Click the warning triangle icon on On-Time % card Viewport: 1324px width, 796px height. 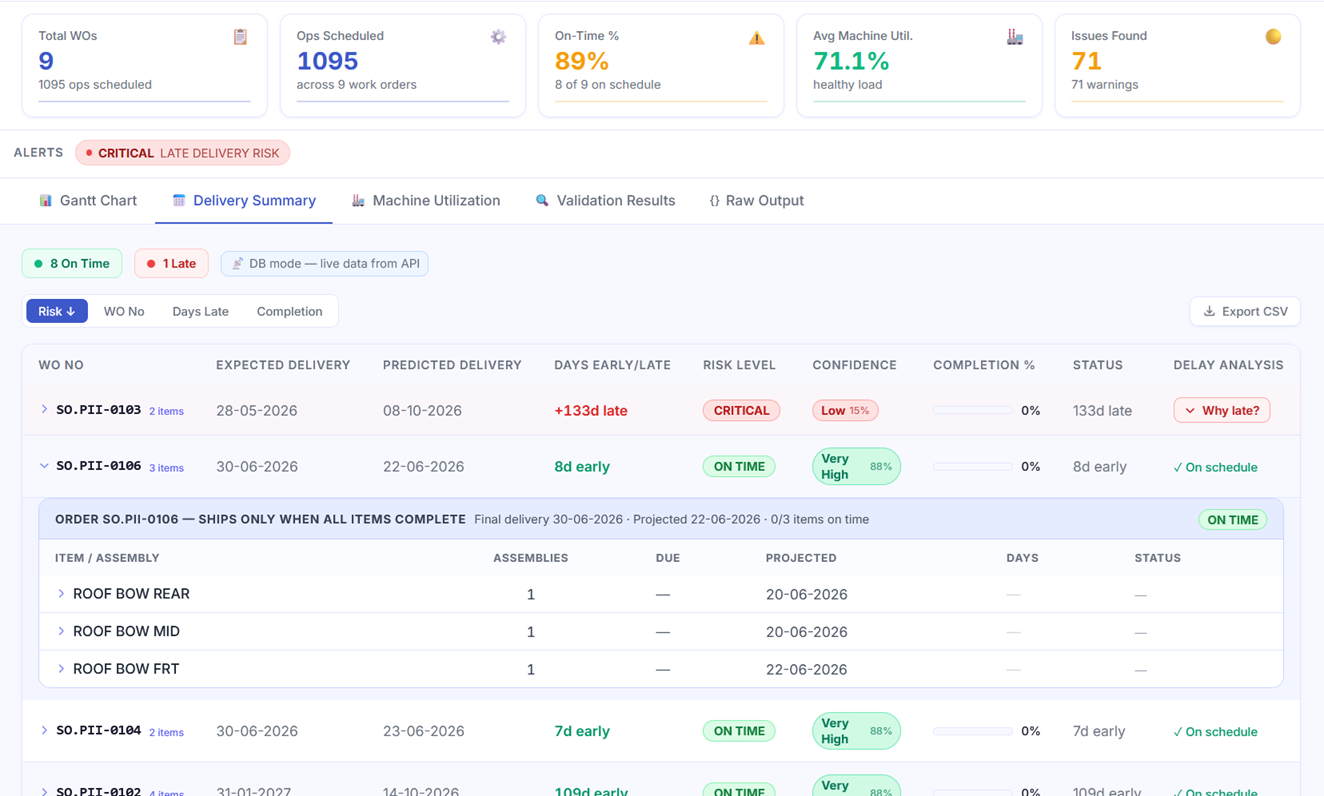point(757,38)
